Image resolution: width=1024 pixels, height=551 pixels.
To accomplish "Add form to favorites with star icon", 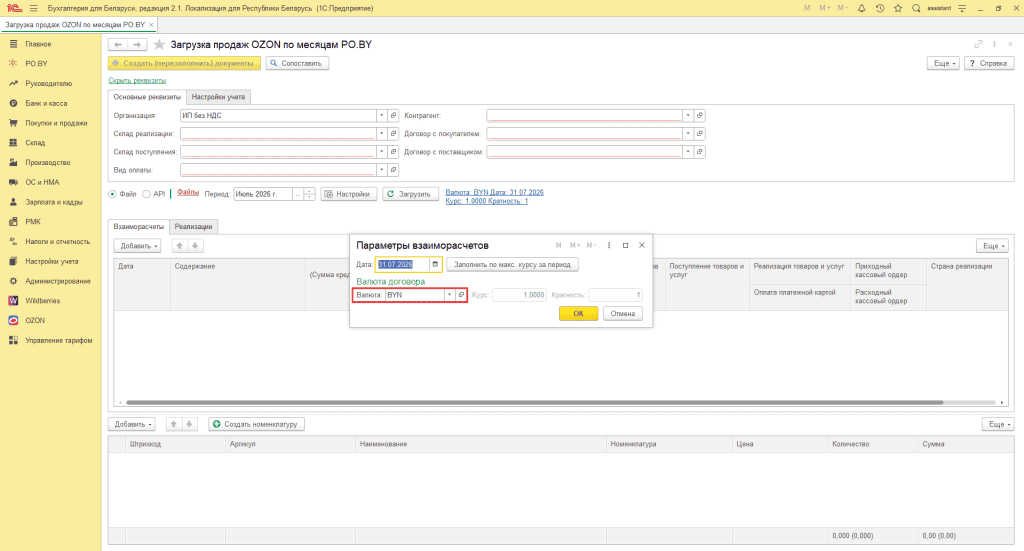I will point(159,45).
